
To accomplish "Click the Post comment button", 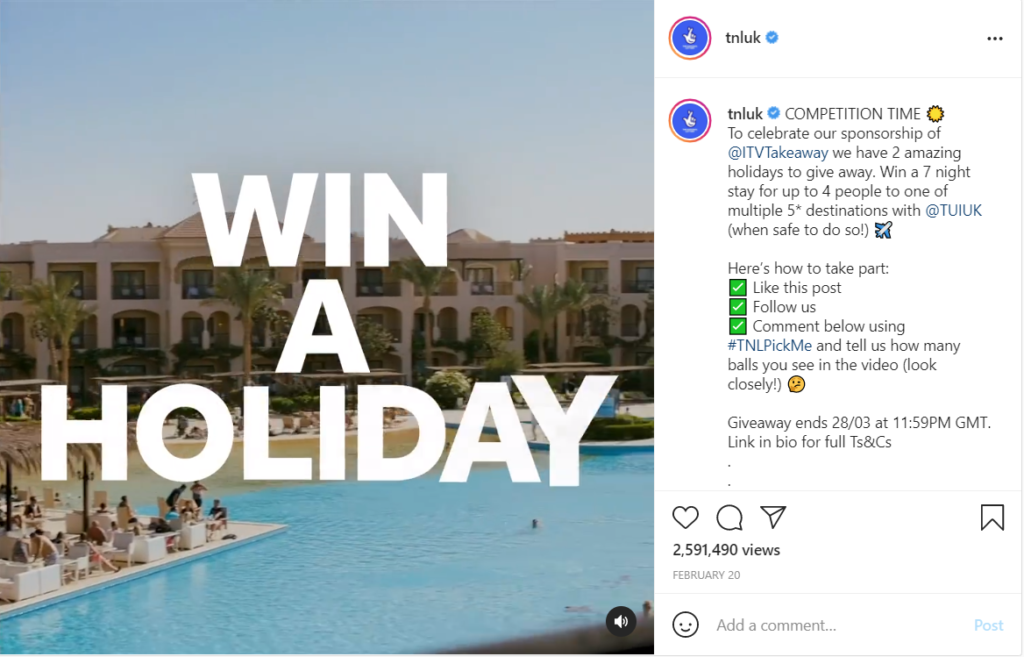I will tap(988, 626).
